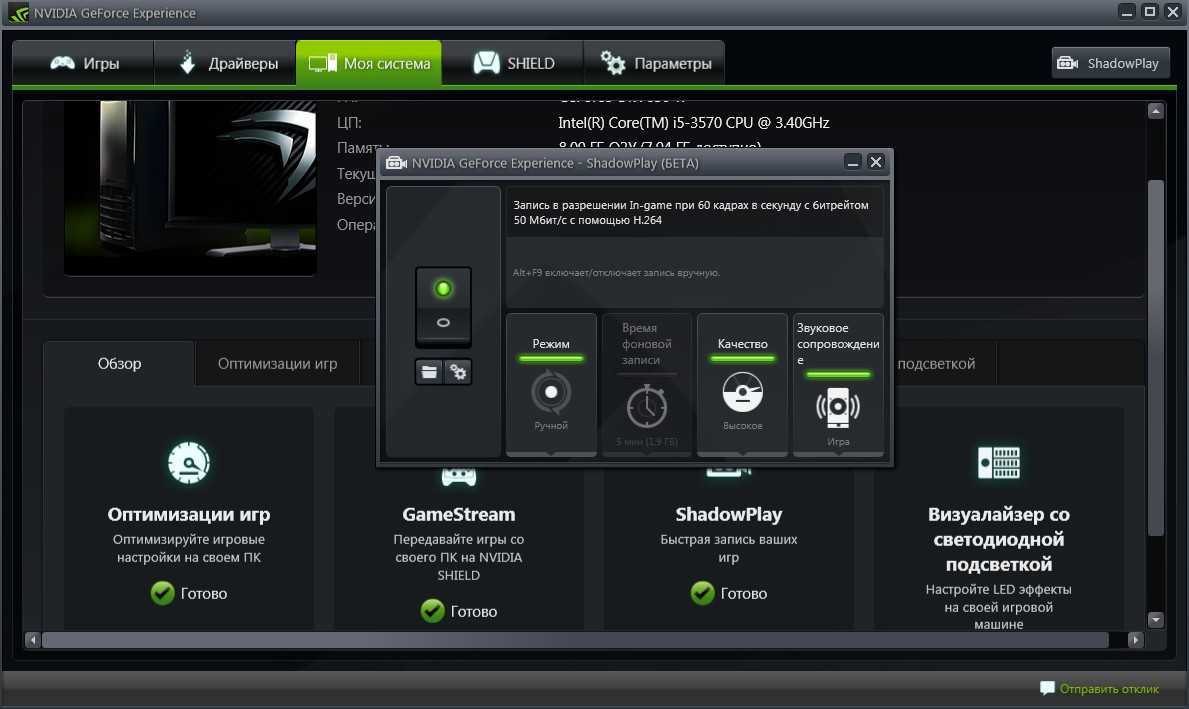Open the Игры tab
This screenshot has width=1189, height=709.
pyautogui.click(x=83, y=64)
